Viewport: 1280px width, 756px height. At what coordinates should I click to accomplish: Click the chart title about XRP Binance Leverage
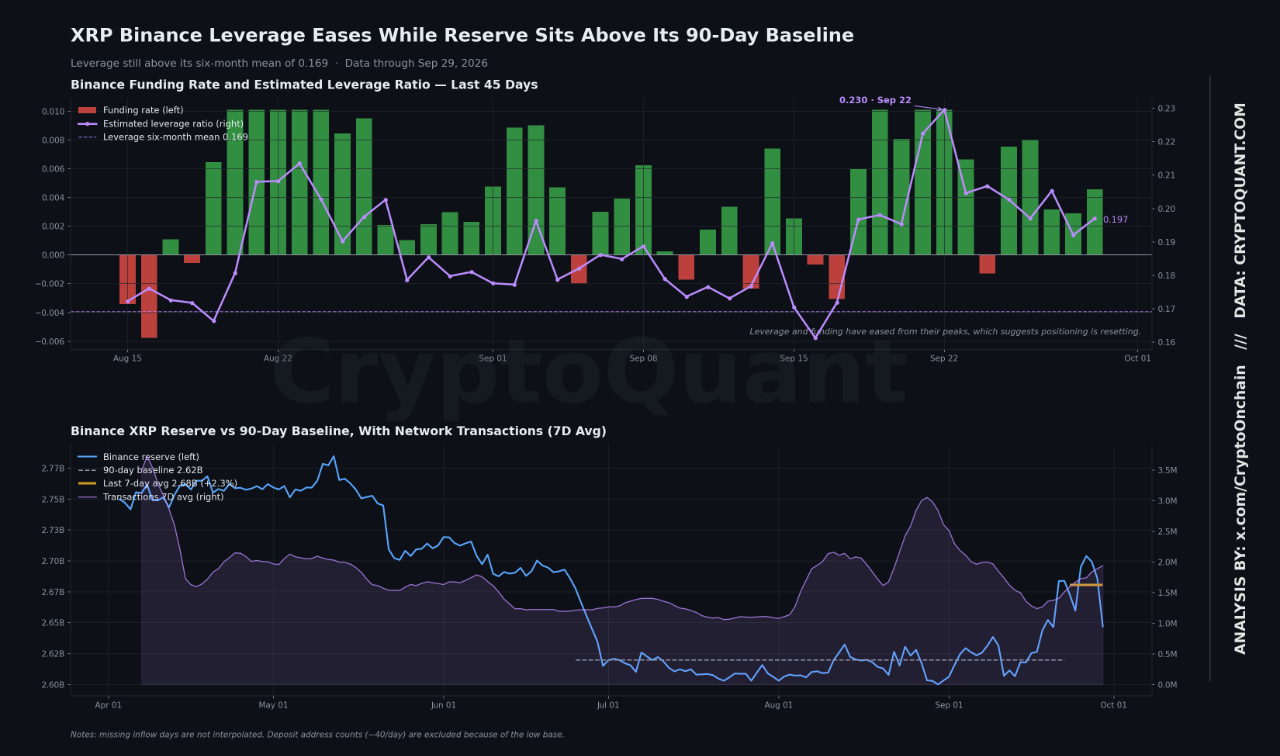462,36
